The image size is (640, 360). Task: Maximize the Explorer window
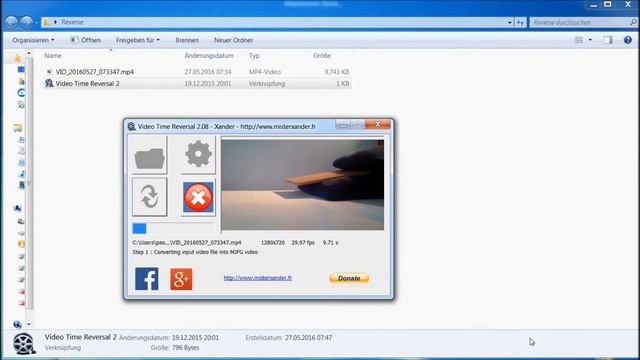pyautogui.click(x=608, y=4)
